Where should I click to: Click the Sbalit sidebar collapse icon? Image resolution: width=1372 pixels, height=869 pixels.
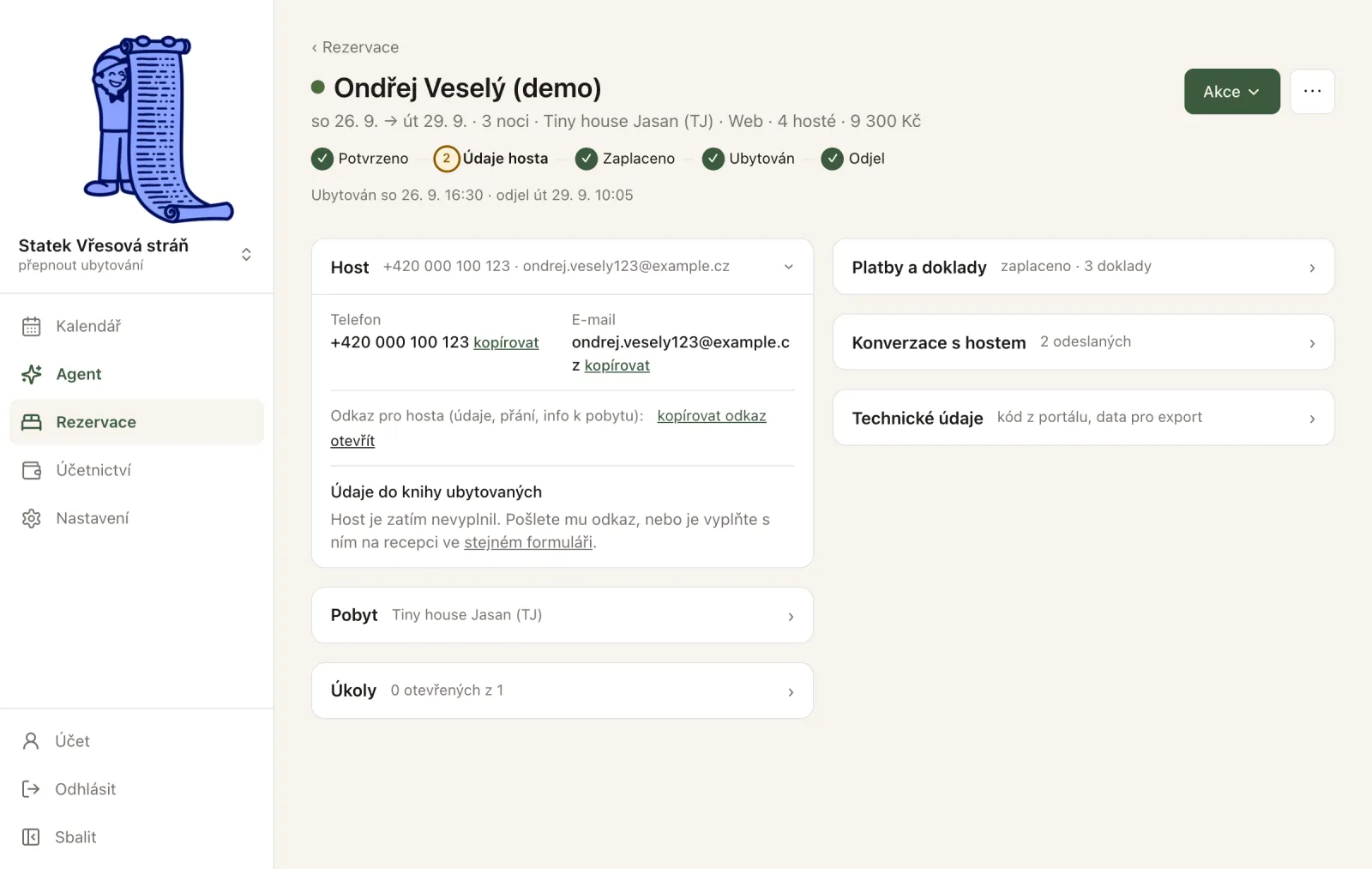31,837
